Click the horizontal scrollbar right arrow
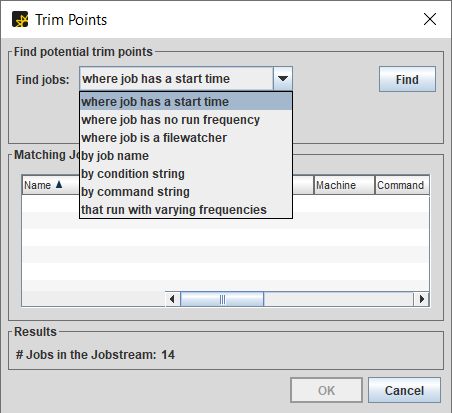This screenshot has width=452, height=413. [421, 299]
